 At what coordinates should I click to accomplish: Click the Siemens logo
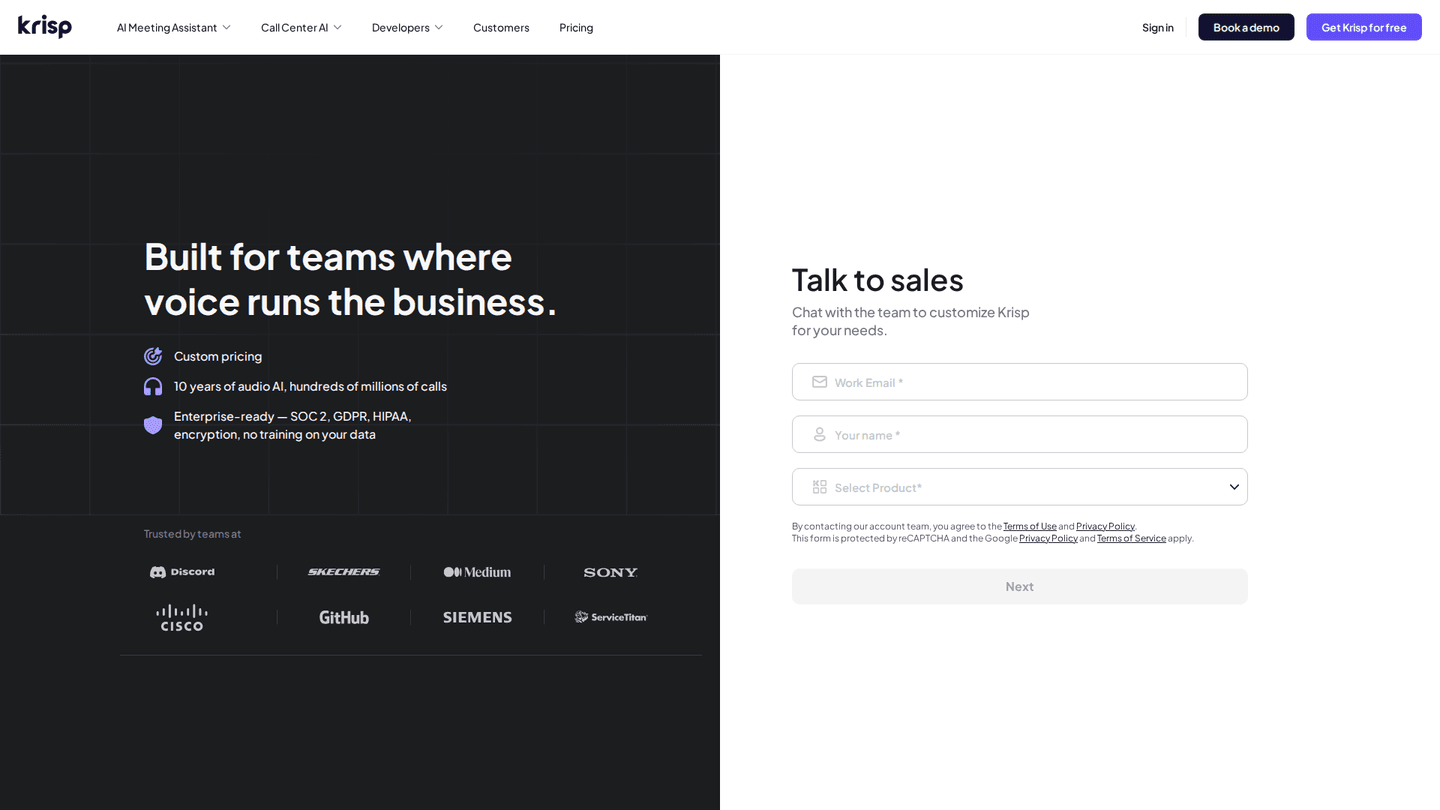point(477,617)
